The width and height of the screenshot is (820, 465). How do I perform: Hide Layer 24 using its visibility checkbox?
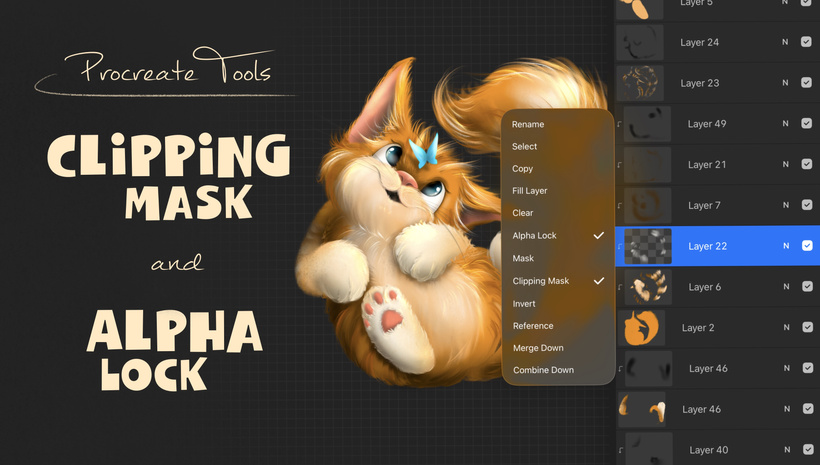click(806, 43)
